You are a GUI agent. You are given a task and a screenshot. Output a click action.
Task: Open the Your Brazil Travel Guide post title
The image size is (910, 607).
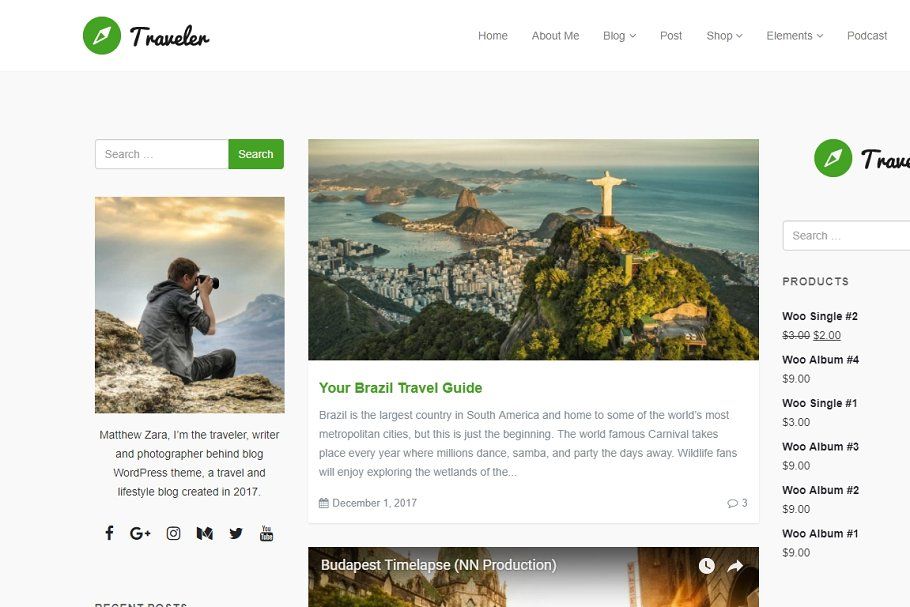pyautogui.click(x=400, y=388)
